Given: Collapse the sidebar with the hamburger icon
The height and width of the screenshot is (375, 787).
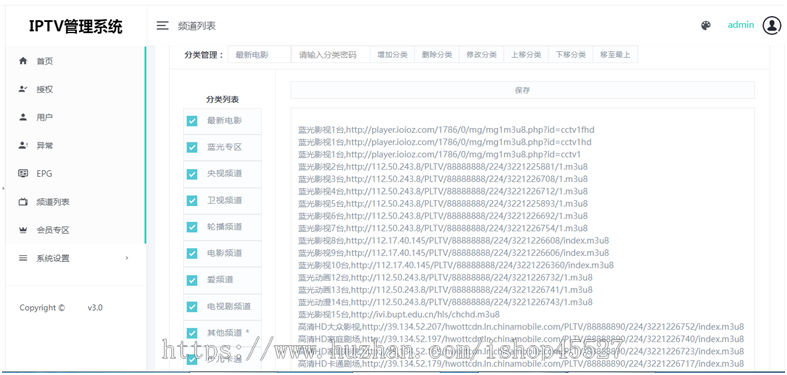Looking at the screenshot, I should pos(162,26).
